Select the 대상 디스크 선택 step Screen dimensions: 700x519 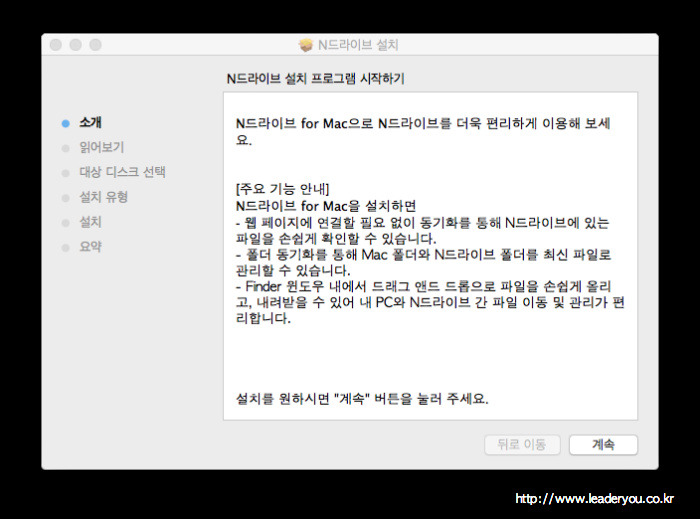(122, 172)
